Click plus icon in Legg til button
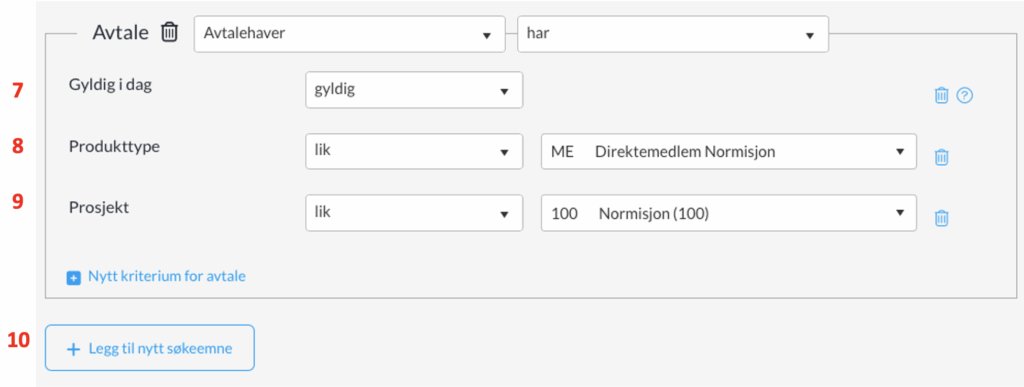This screenshot has height=387, width=1024. [x=73, y=349]
